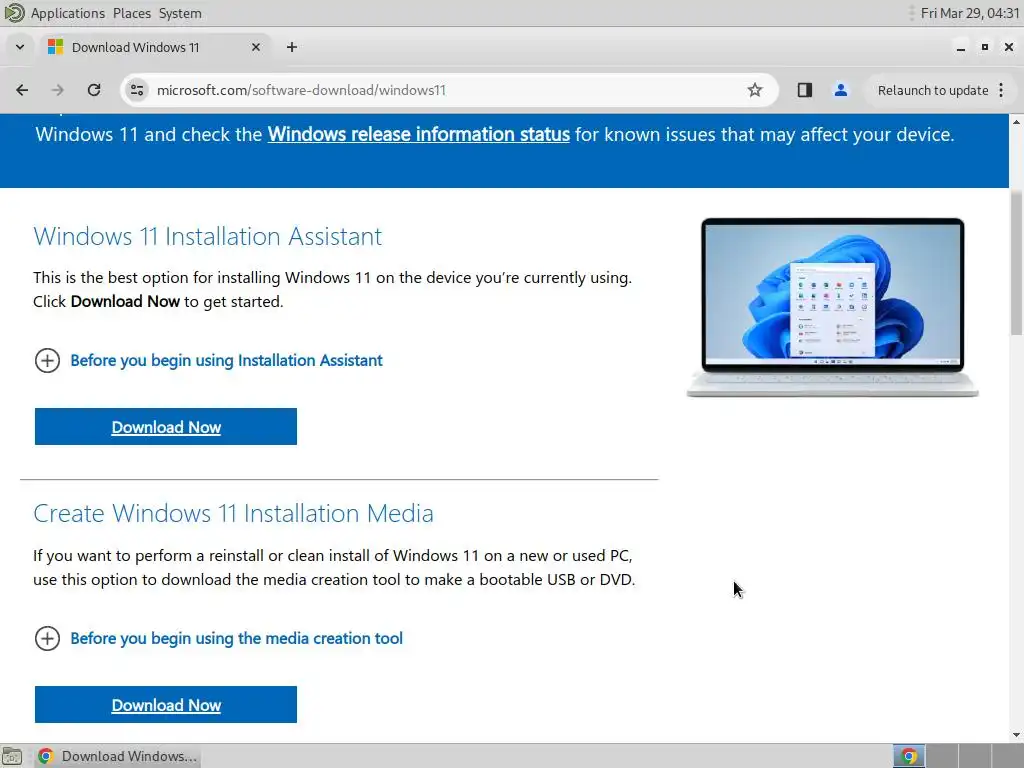Click the show desktop icon in bottom panel

12,756
